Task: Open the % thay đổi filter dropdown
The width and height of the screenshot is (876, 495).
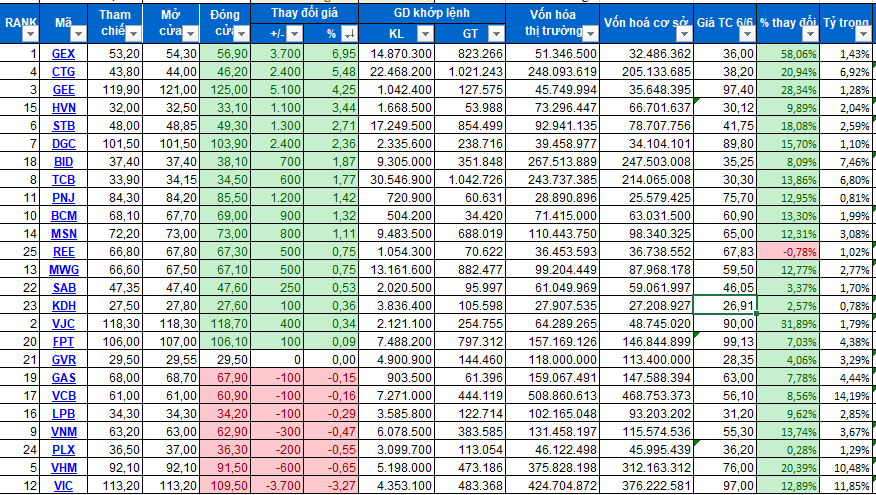Action: pyautogui.click(x=811, y=35)
